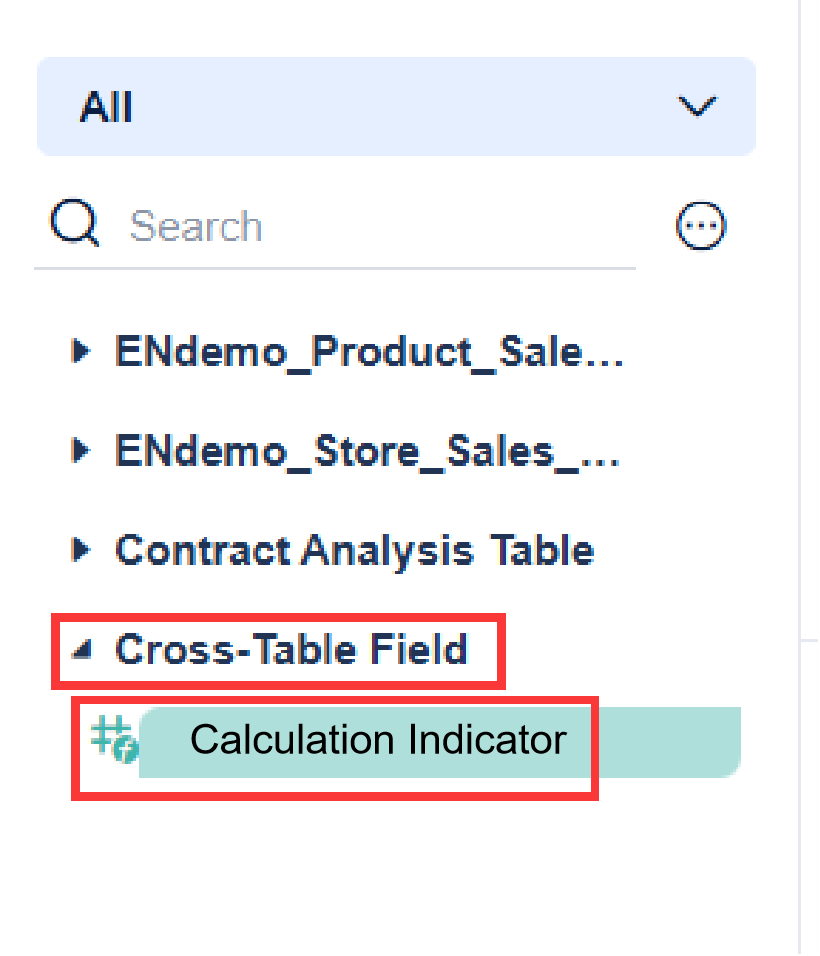Click the highlighted Calculation Indicator entry

tap(380, 740)
